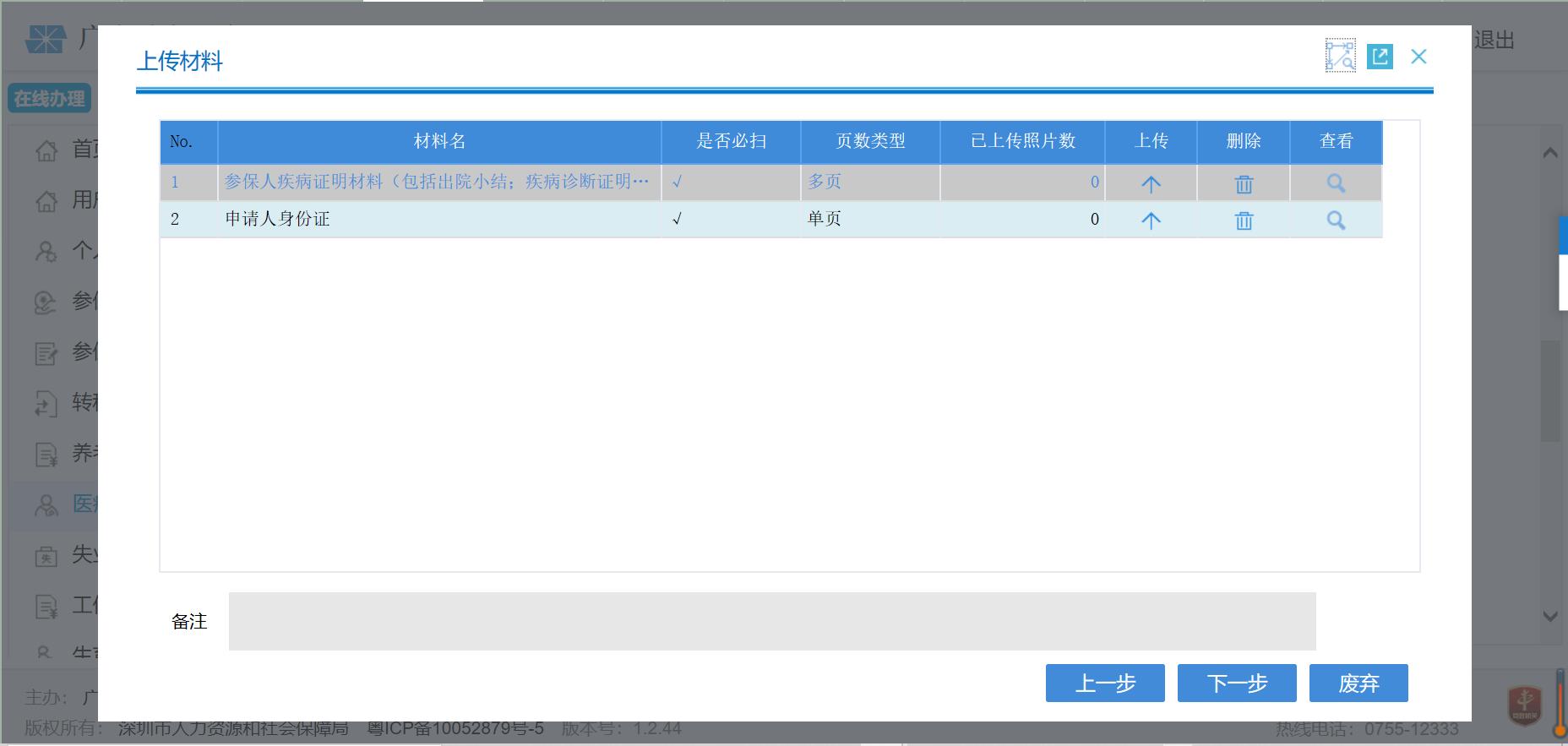Click 单页 page type cell in row 2

point(870,219)
